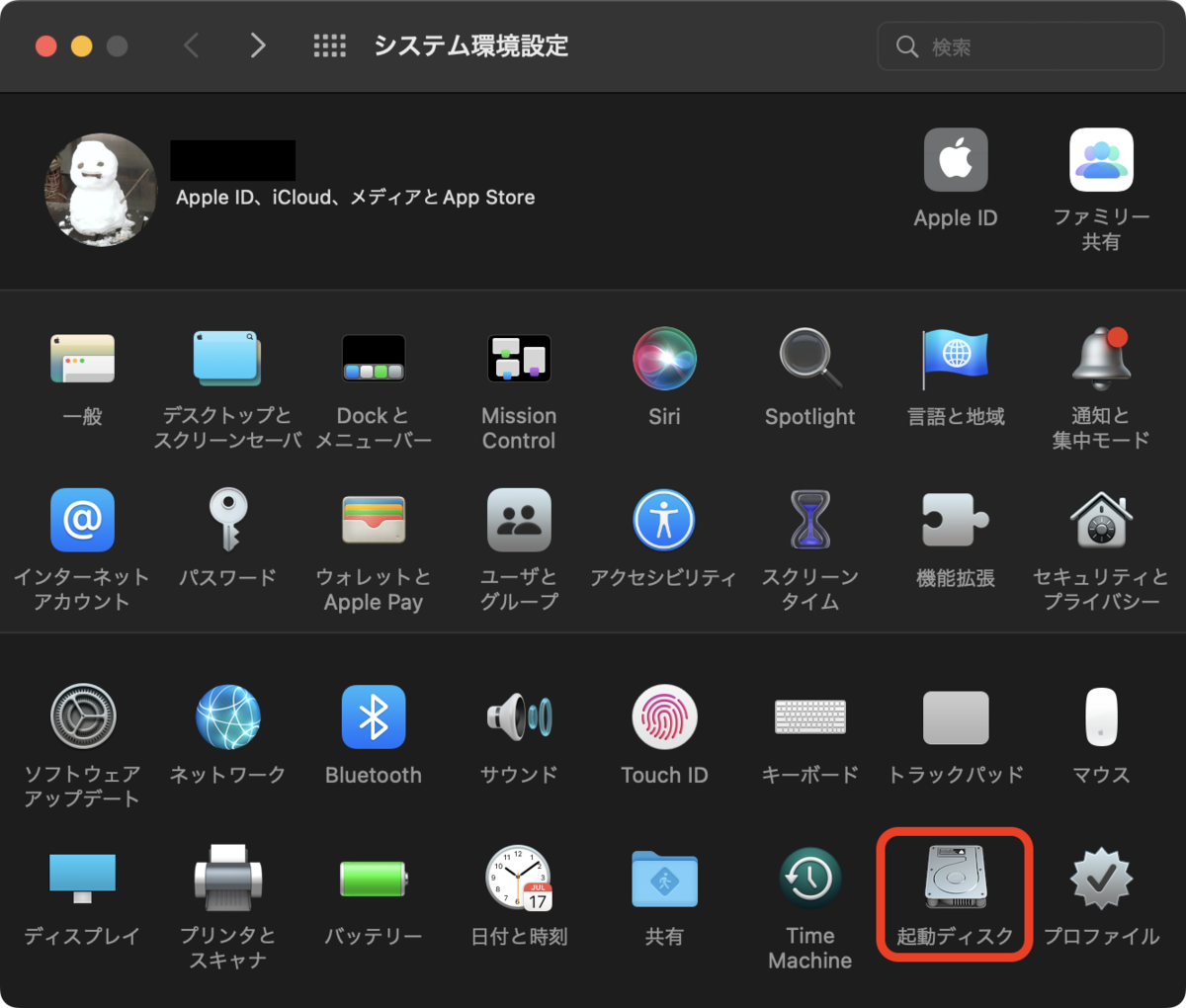This screenshot has height=1008, width=1186.
Task: Open ファミリー共有 settings icon
Action: pos(1101,159)
